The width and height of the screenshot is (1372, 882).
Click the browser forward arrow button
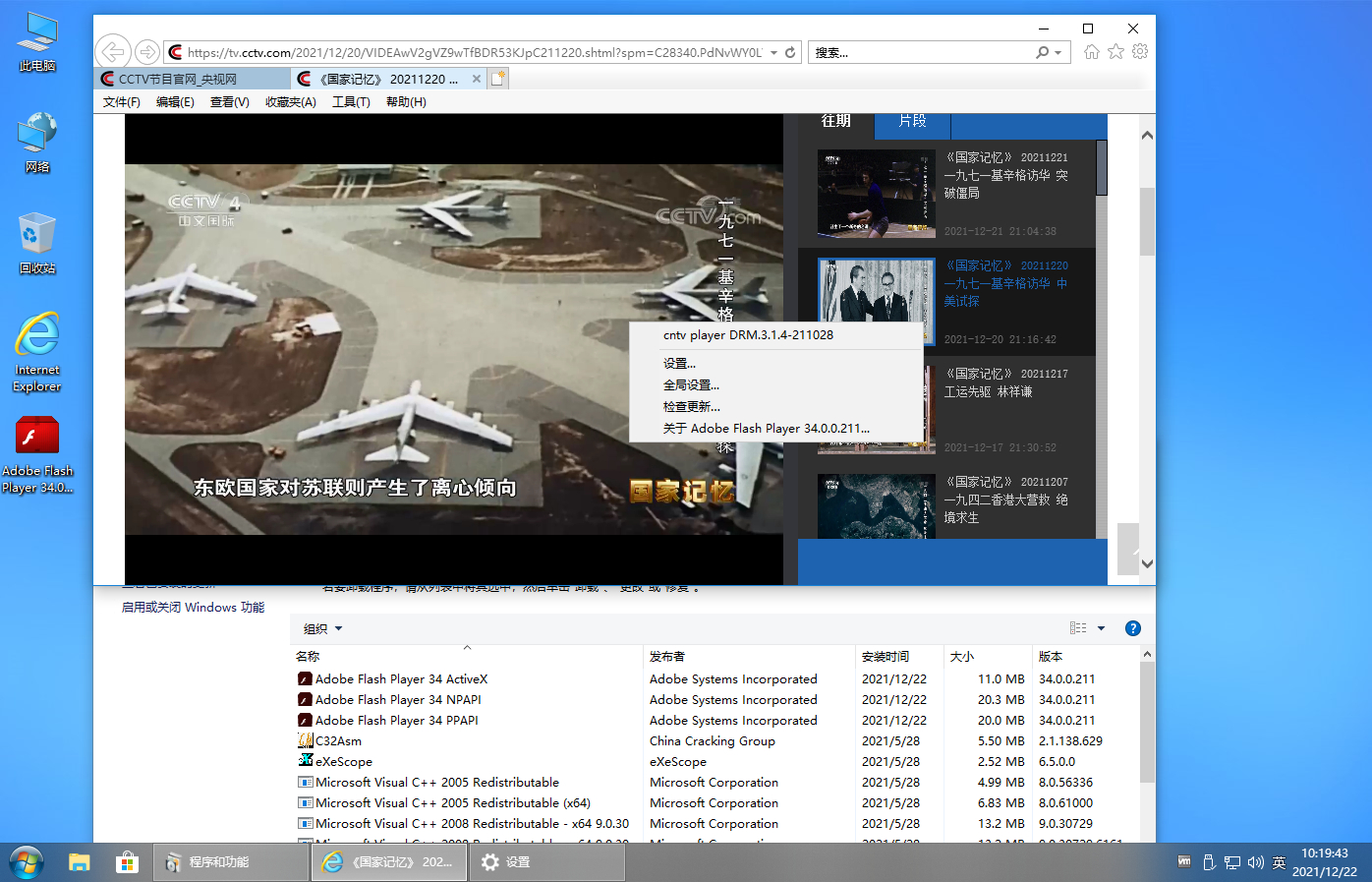point(147,52)
